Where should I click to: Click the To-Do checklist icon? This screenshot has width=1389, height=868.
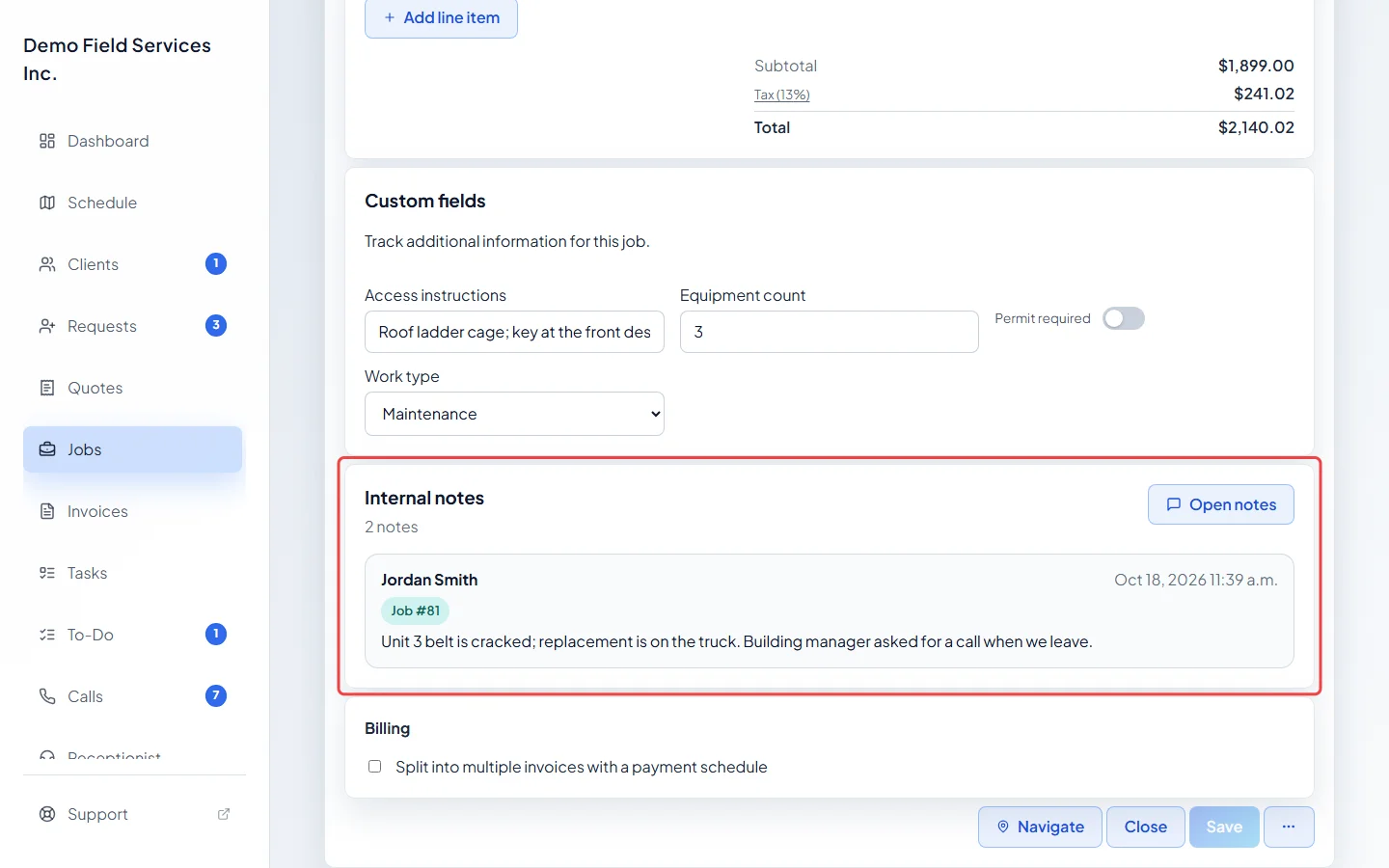coord(47,635)
